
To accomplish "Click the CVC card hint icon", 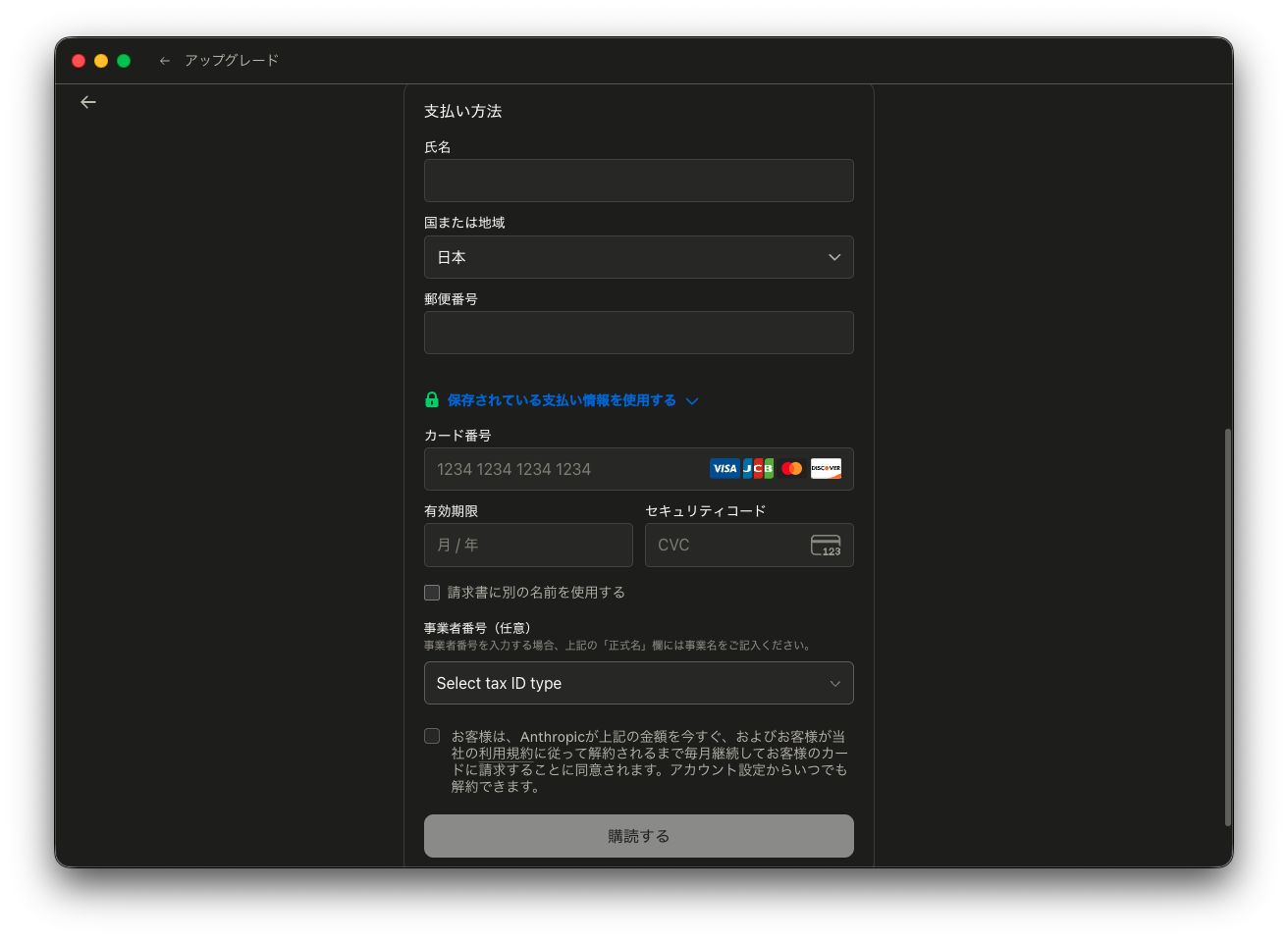I will point(826,546).
